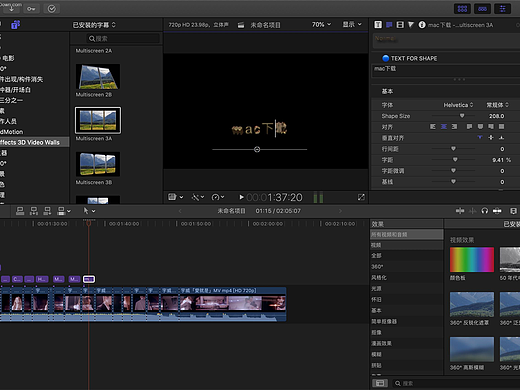Open the Info inspector tab icon
520x390 pixels.
click(422, 25)
